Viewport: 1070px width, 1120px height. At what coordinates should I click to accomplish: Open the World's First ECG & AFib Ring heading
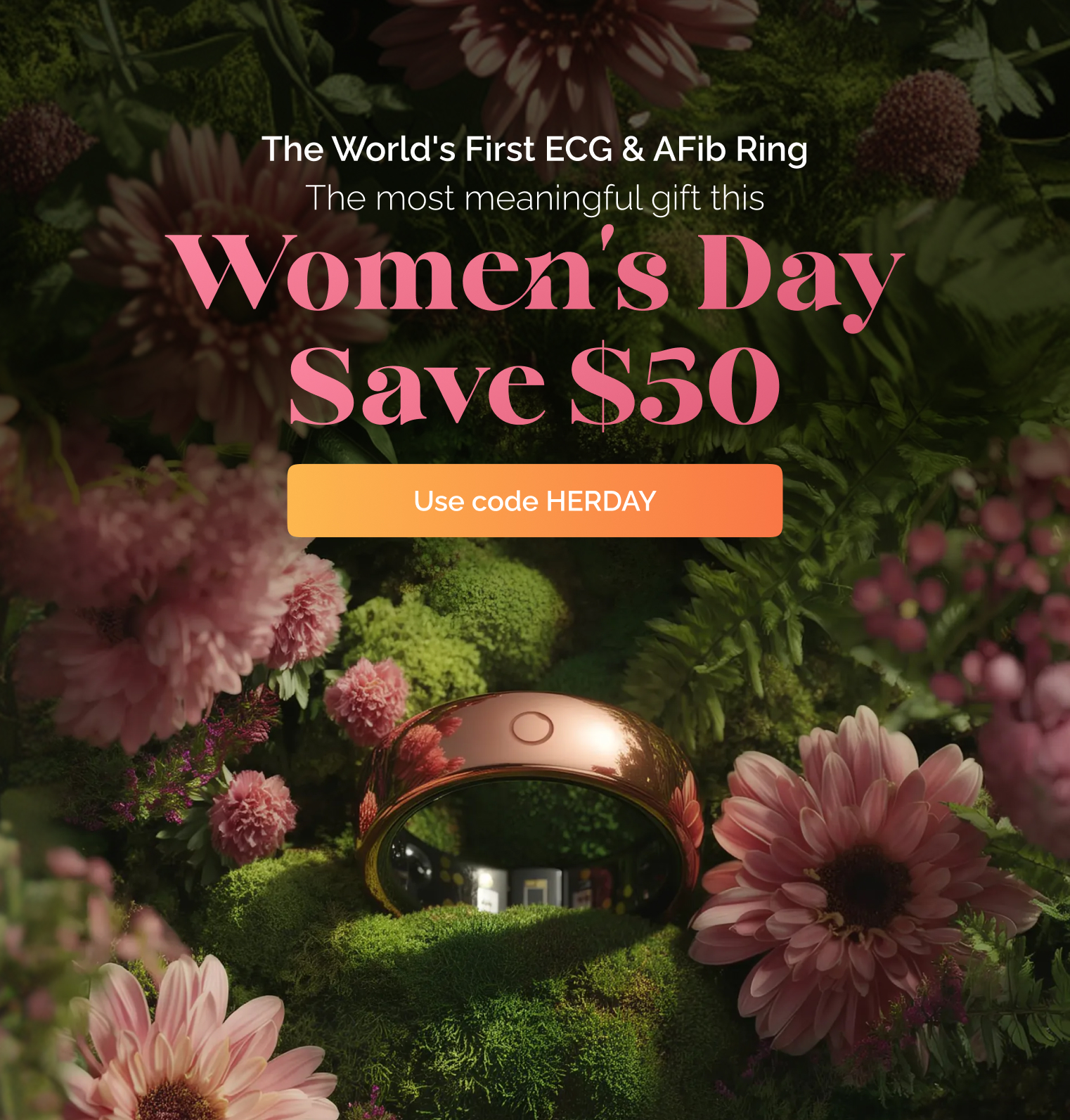click(534, 149)
